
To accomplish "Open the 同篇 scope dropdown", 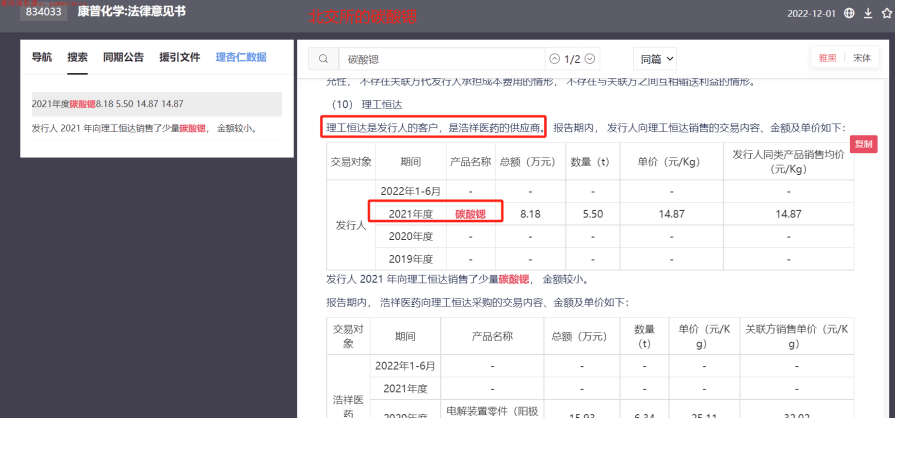I will (x=657, y=59).
